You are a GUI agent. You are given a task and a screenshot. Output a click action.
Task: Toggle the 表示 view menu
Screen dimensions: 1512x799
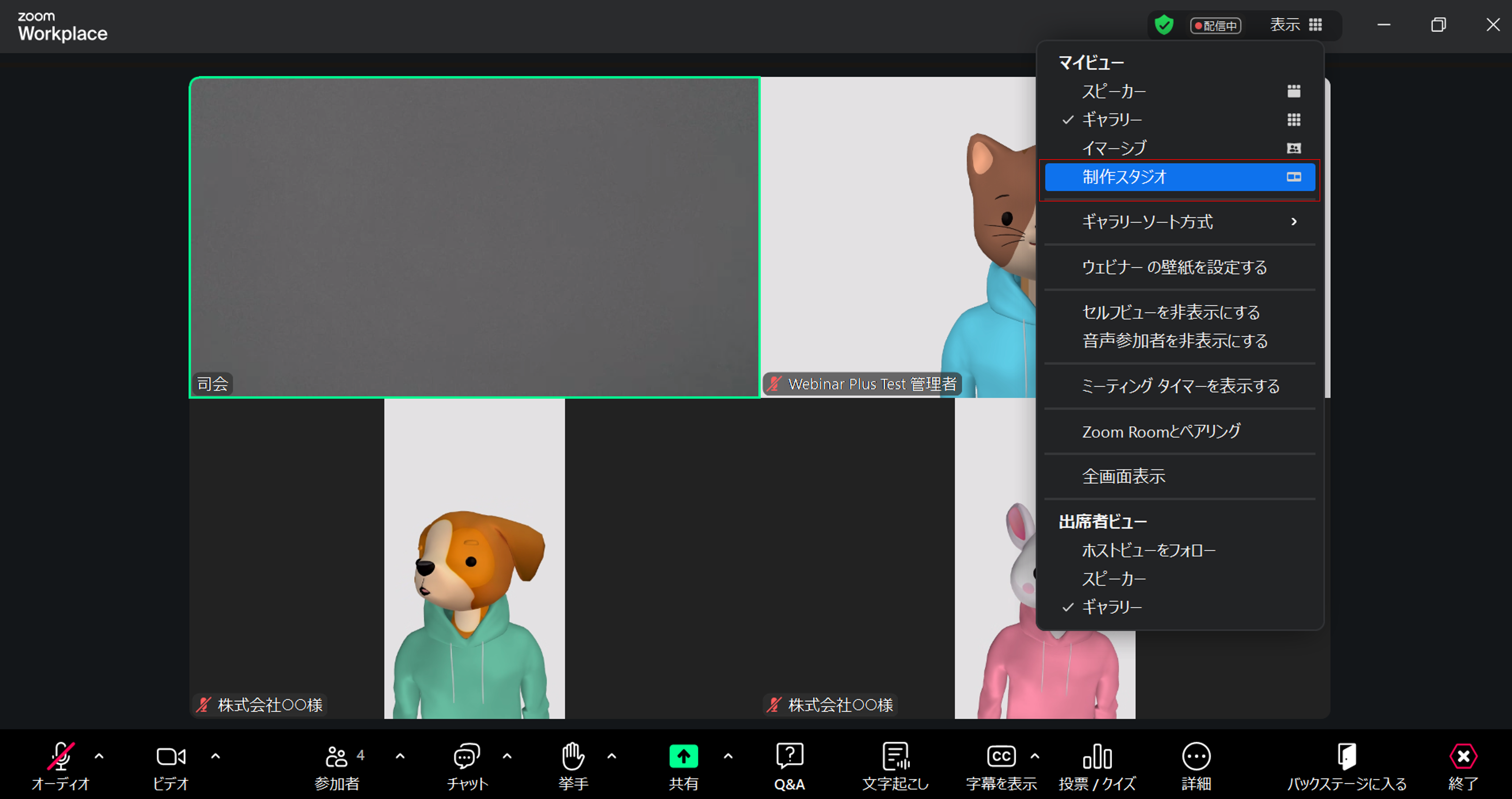(x=1296, y=25)
